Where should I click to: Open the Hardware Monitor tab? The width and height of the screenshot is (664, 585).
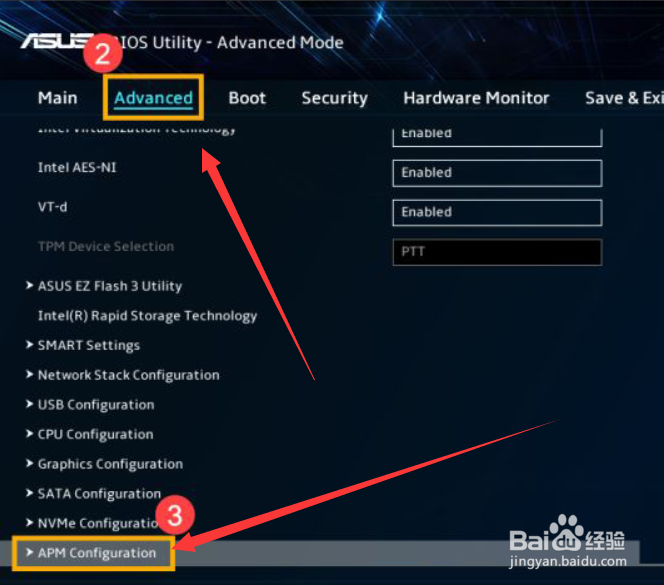tap(476, 98)
